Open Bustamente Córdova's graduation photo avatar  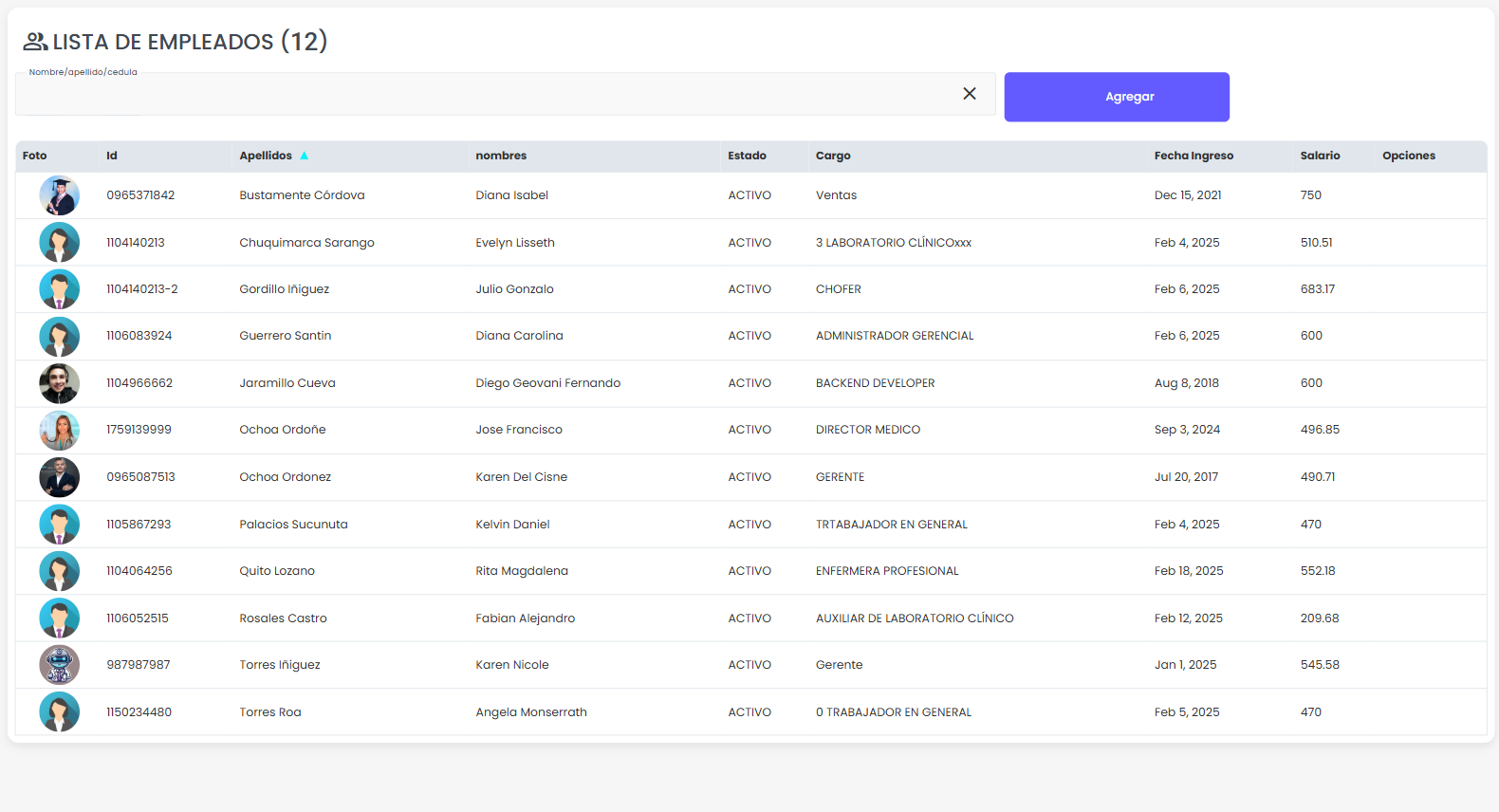[59, 195]
